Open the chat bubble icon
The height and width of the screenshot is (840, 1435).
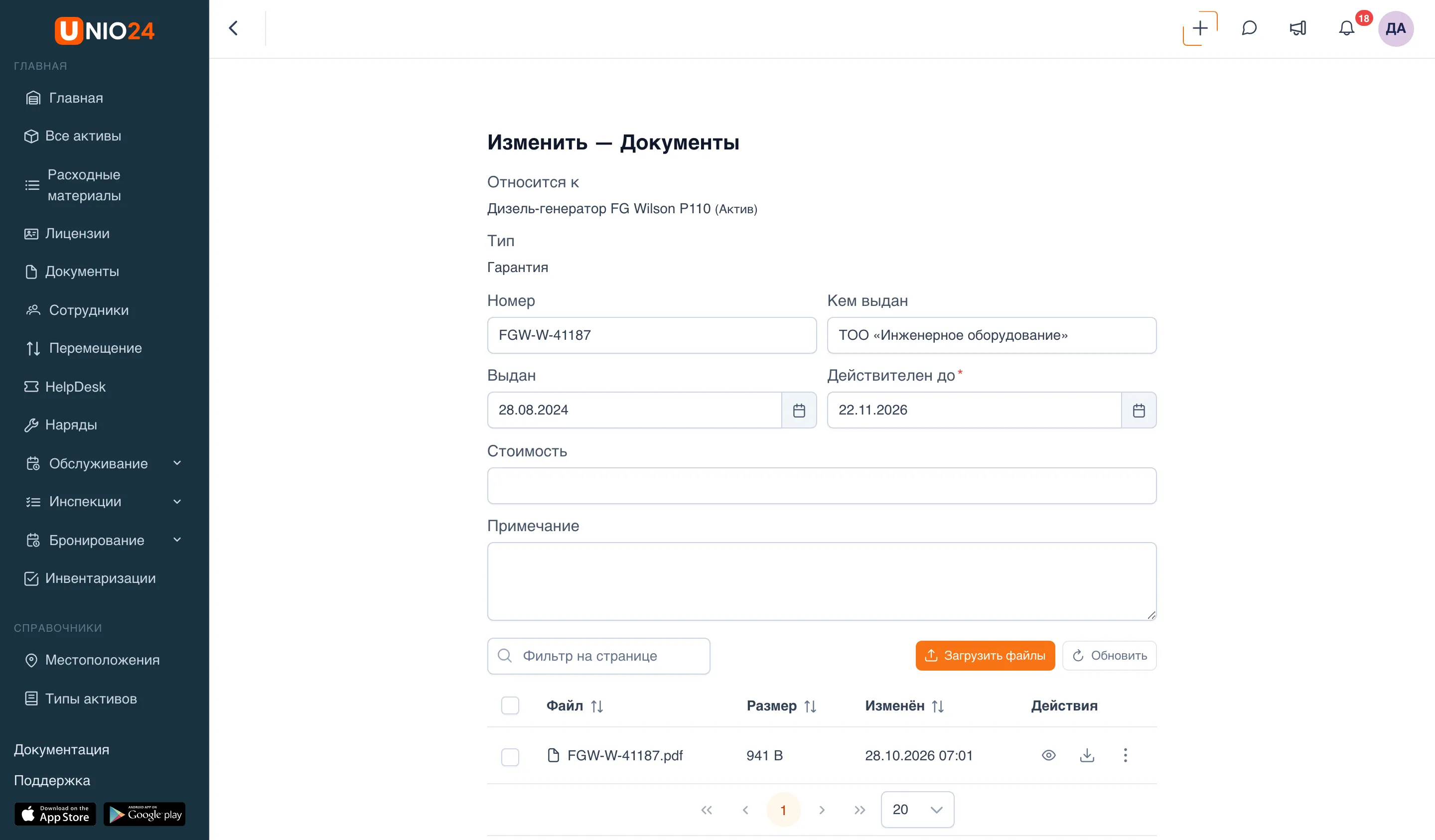pos(1249,28)
